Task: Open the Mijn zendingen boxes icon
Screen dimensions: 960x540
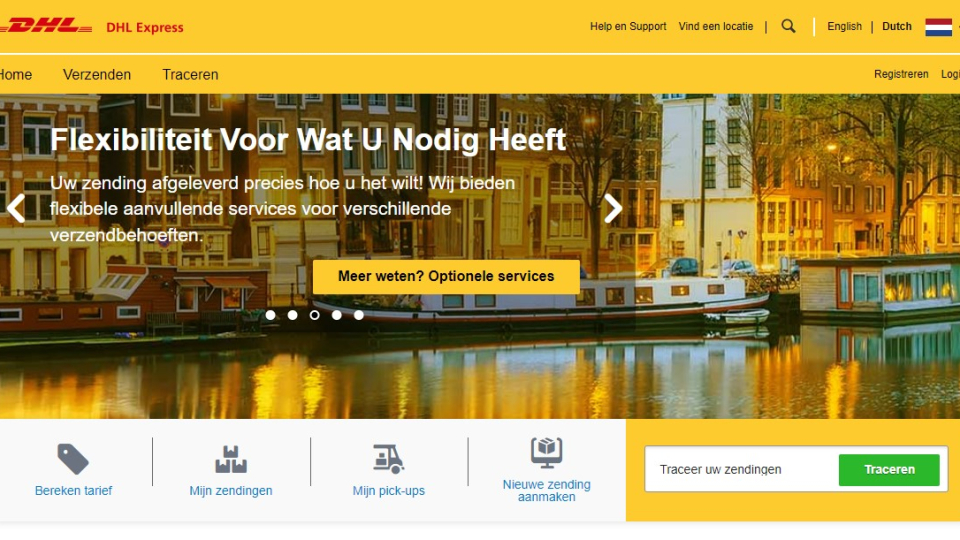Action: pos(231,459)
